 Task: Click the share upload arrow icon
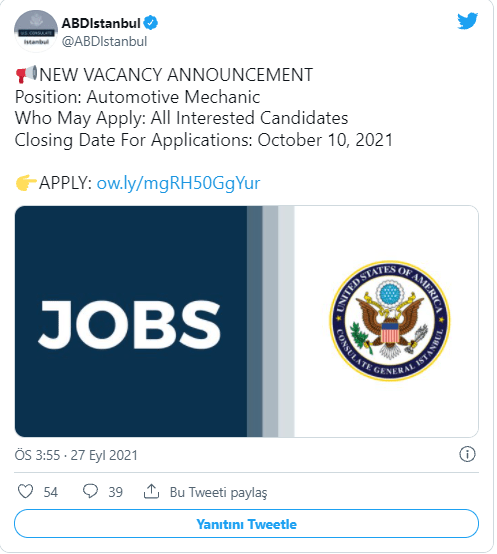point(151,491)
